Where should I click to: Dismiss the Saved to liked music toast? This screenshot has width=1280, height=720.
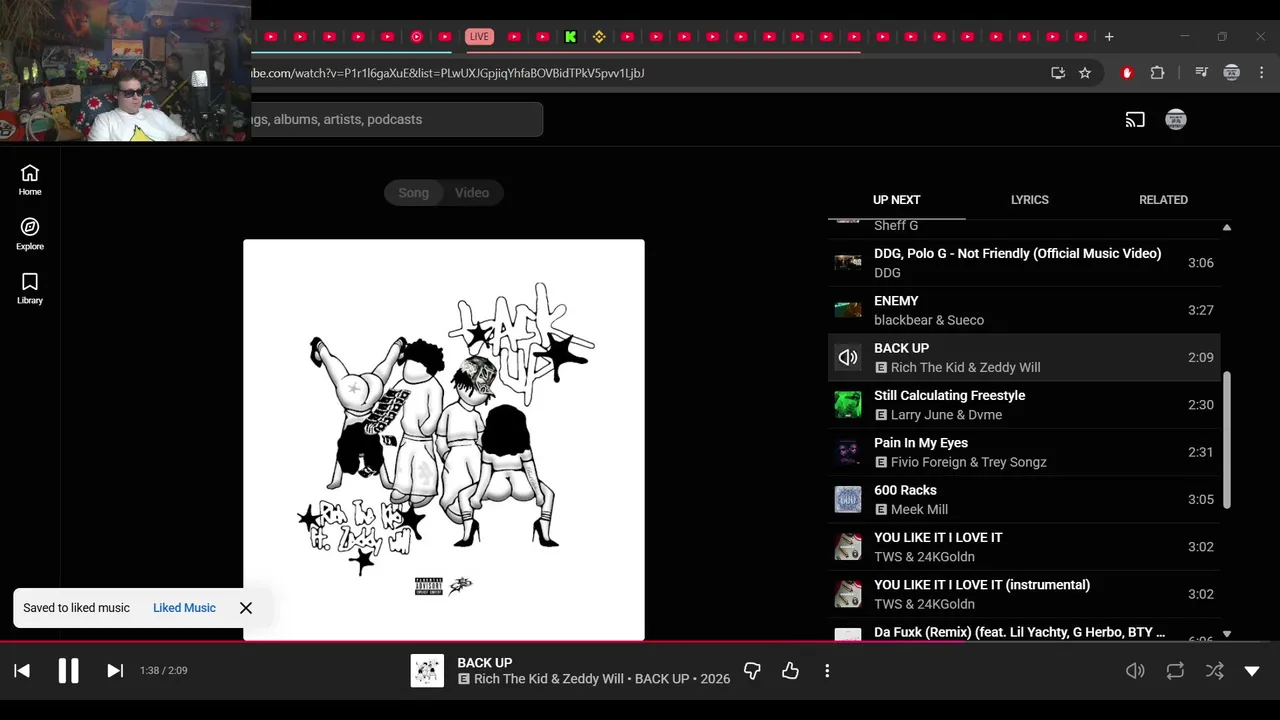pos(246,608)
